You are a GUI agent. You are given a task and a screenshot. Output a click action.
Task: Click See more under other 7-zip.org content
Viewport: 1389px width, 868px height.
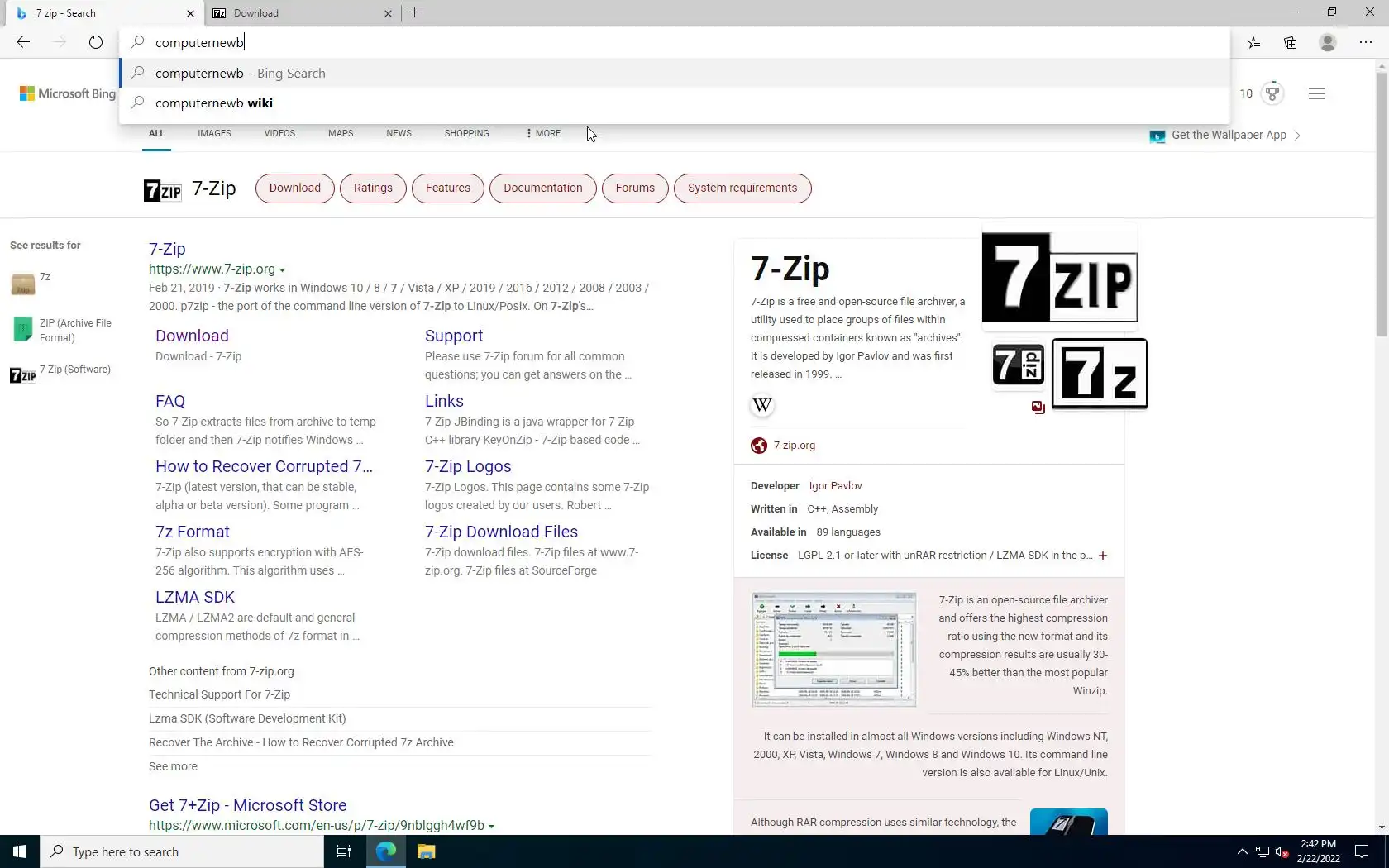point(173,766)
